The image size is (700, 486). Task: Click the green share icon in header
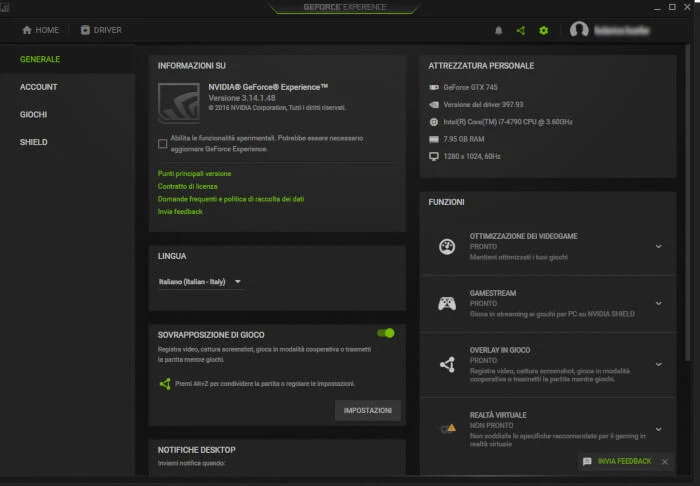click(x=521, y=30)
